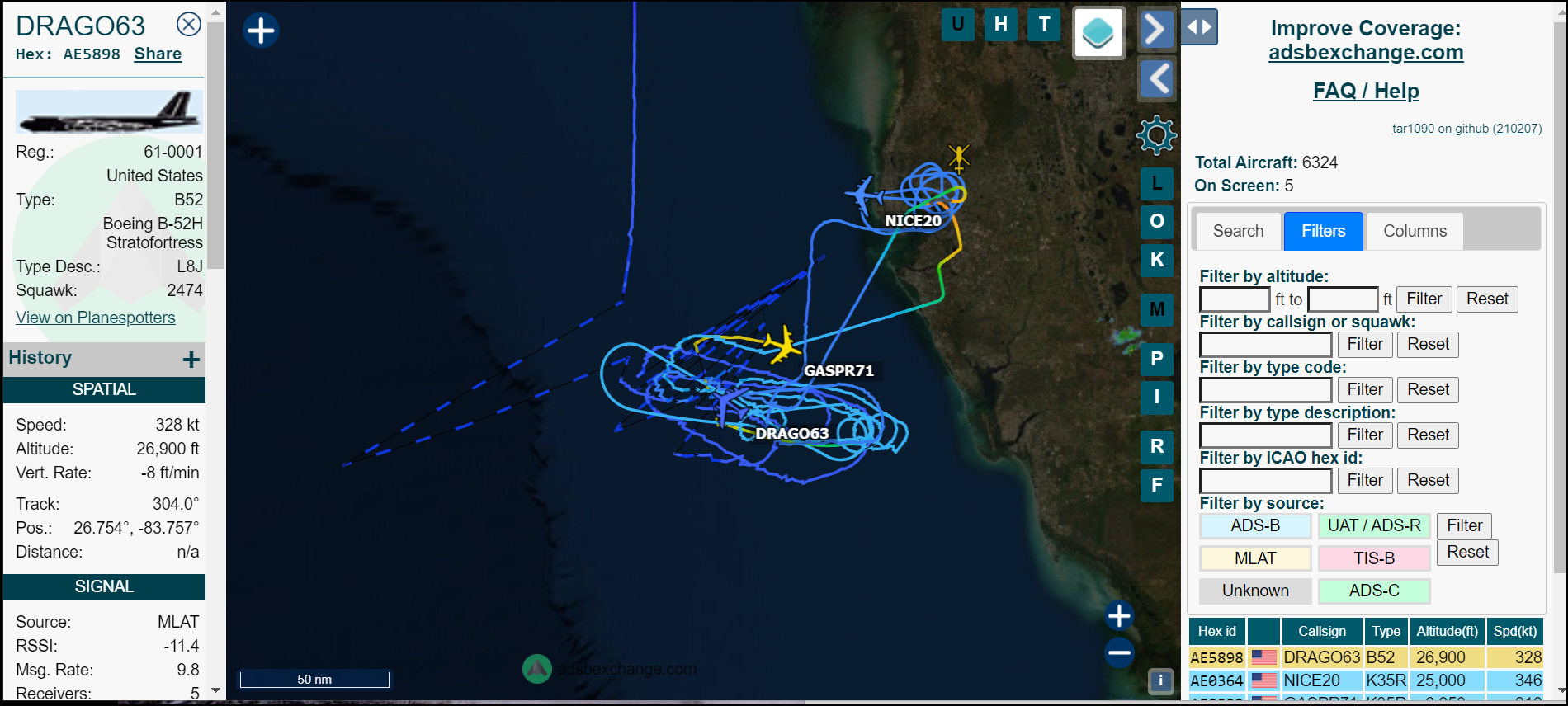Toggle the O map option button
The height and width of the screenshot is (706, 1568).
click(x=1157, y=221)
